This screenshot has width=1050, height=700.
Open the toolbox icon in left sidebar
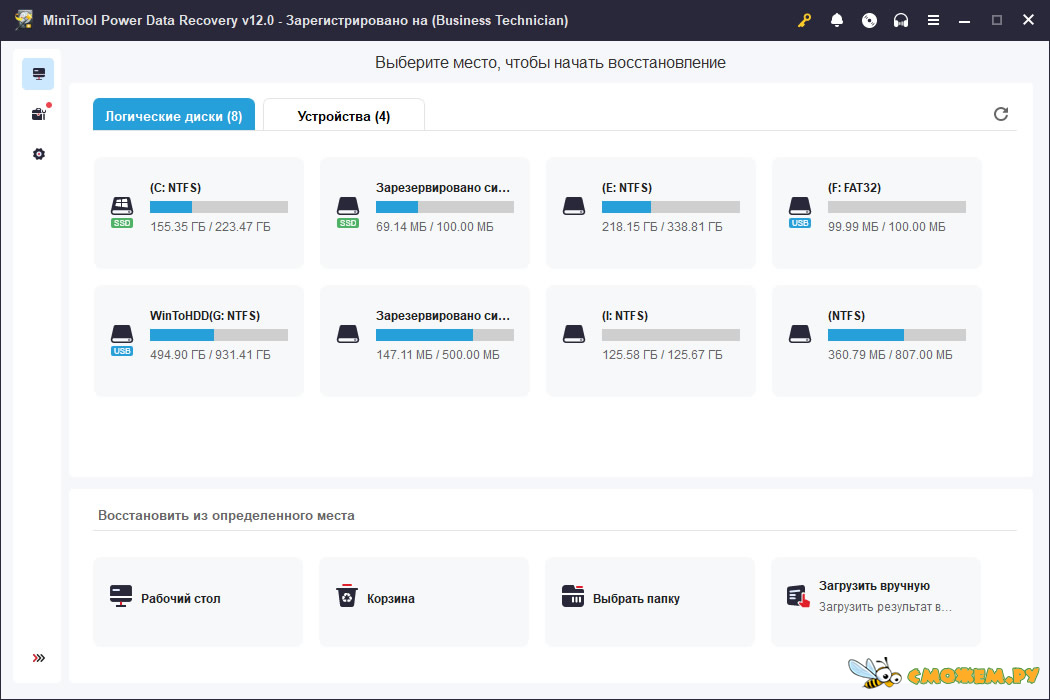coord(40,114)
